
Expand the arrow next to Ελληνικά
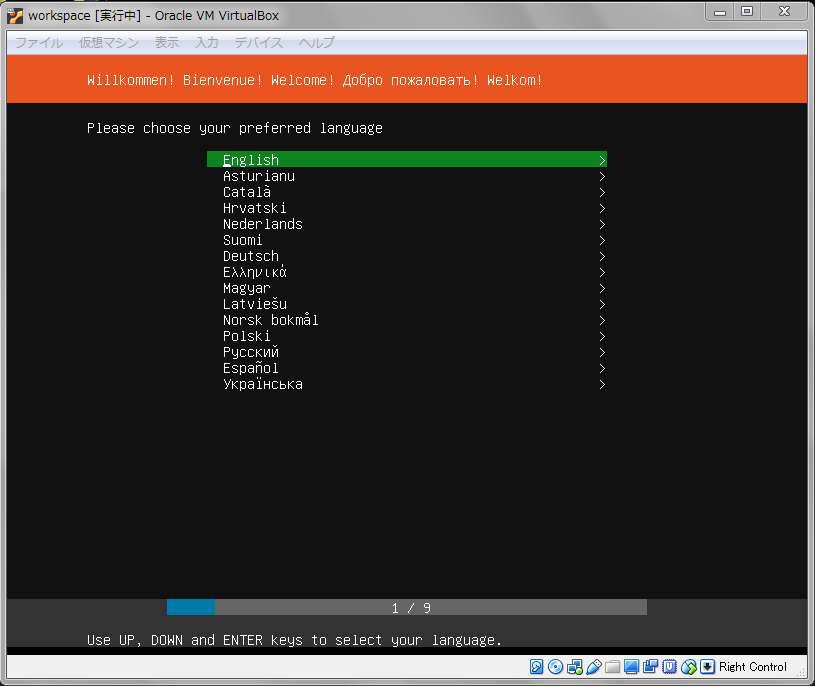602,273
